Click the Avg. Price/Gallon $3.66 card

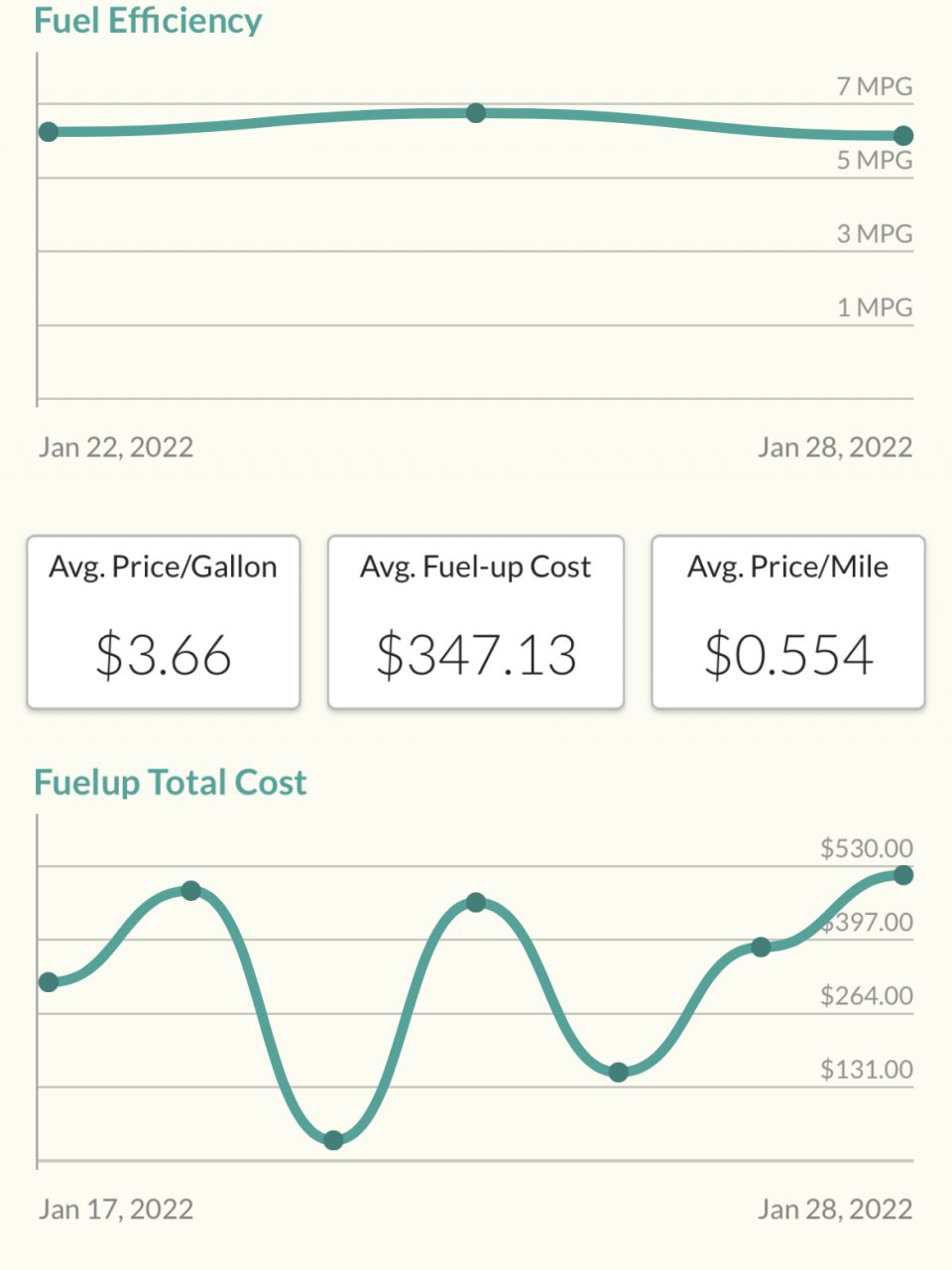pyautogui.click(x=164, y=622)
